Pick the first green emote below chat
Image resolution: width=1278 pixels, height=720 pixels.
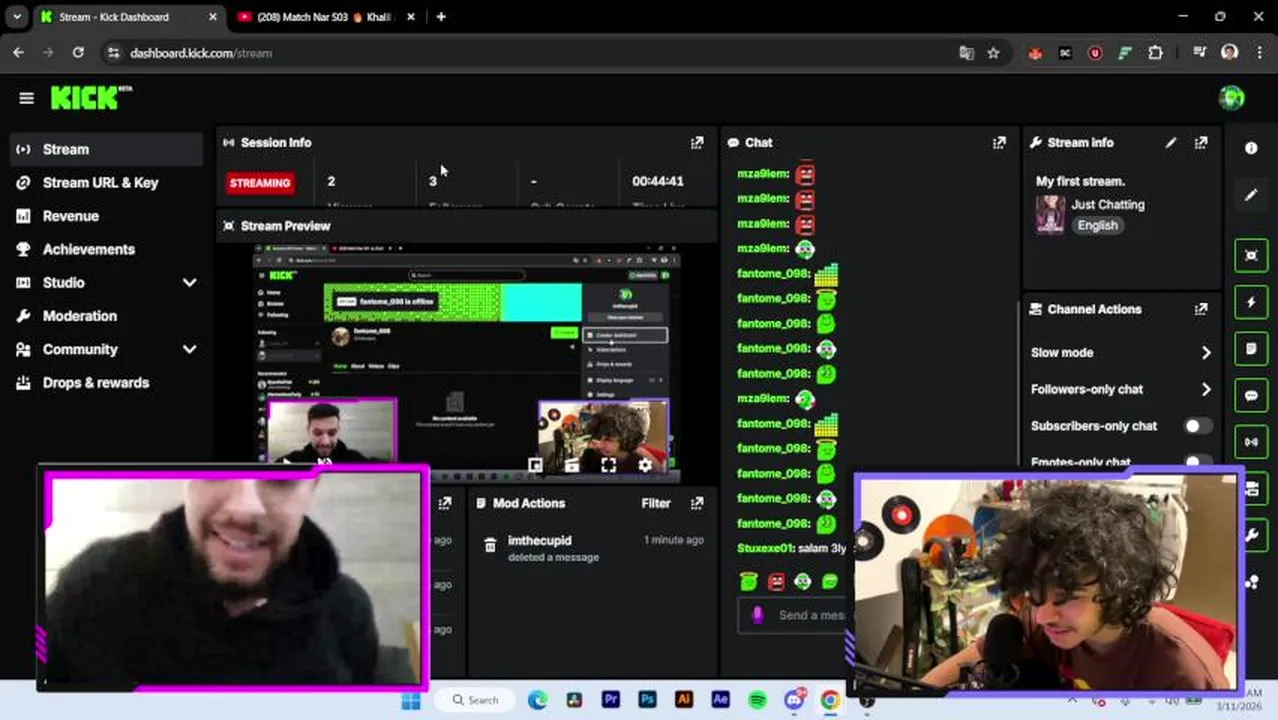[749, 581]
